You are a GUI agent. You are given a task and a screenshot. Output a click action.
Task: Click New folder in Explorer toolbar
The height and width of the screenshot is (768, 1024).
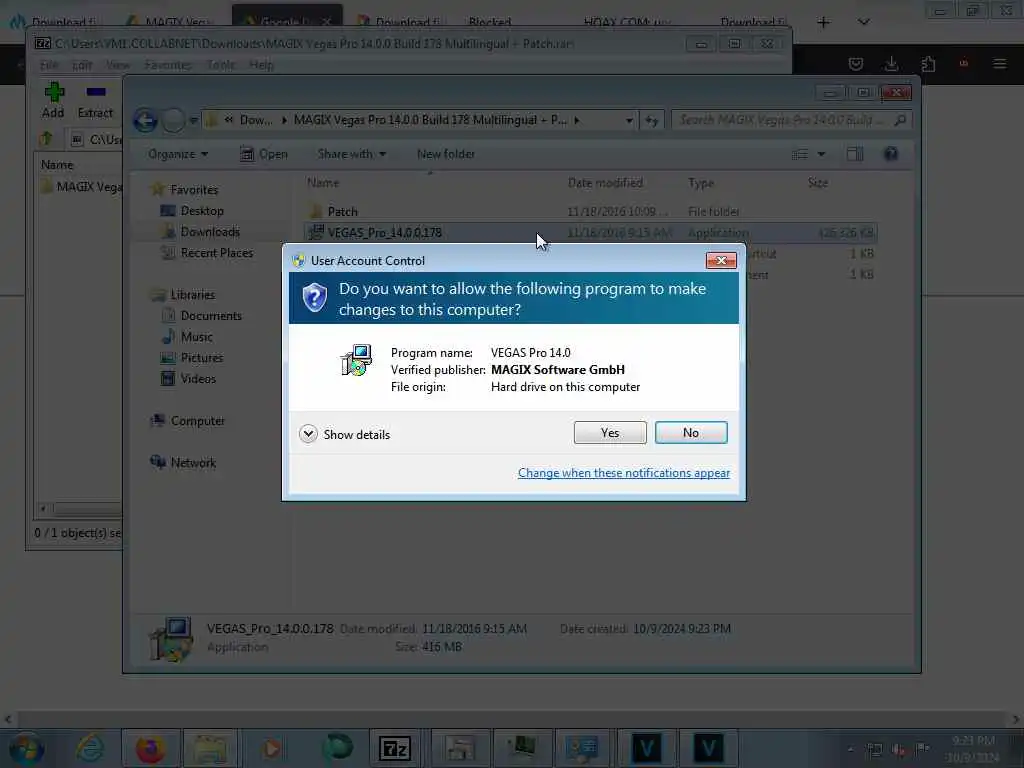(x=446, y=154)
